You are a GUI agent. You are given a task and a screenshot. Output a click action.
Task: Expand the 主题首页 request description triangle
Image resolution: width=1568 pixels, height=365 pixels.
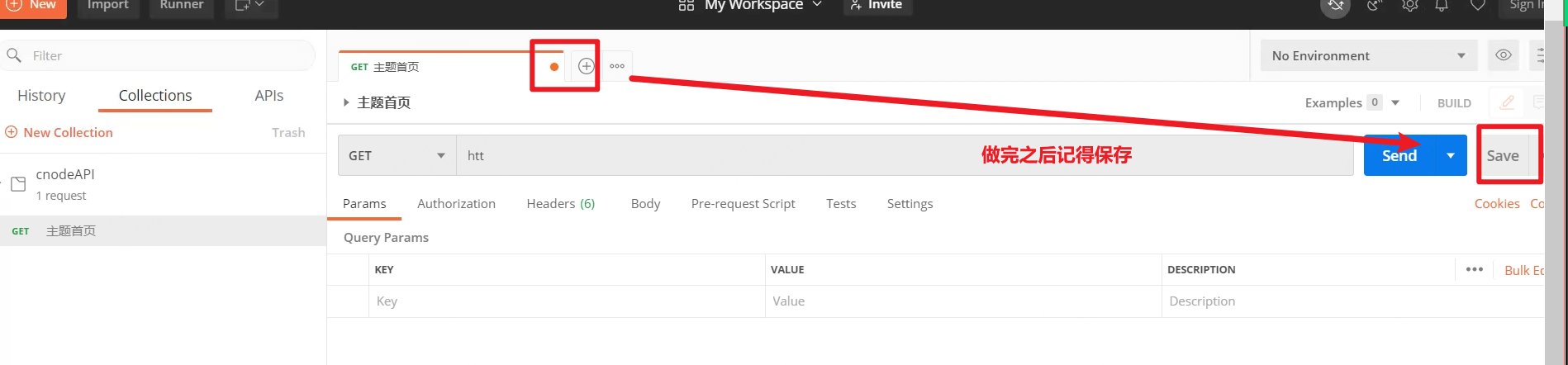[346, 102]
